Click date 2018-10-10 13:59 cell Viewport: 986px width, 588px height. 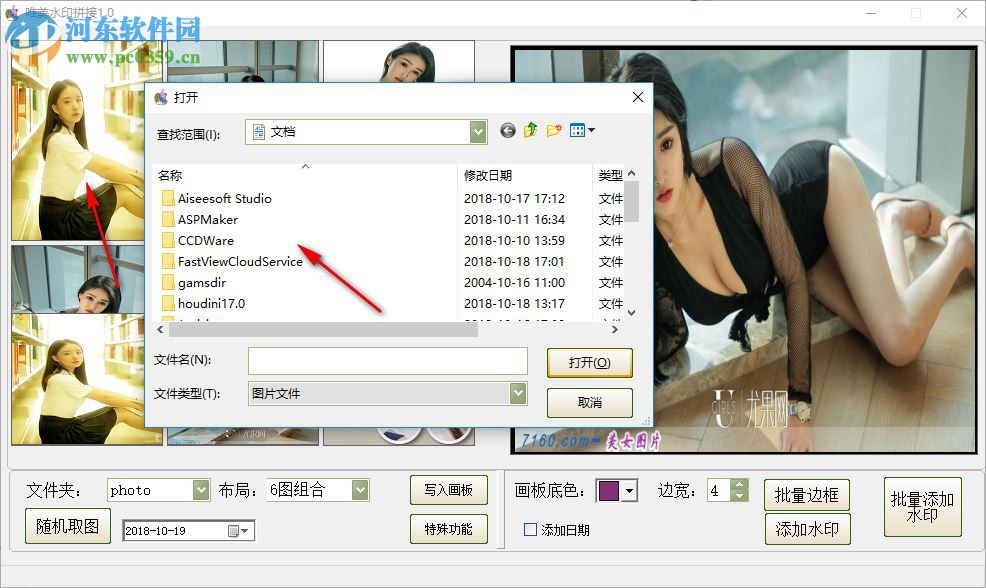[x=514, y=241]
